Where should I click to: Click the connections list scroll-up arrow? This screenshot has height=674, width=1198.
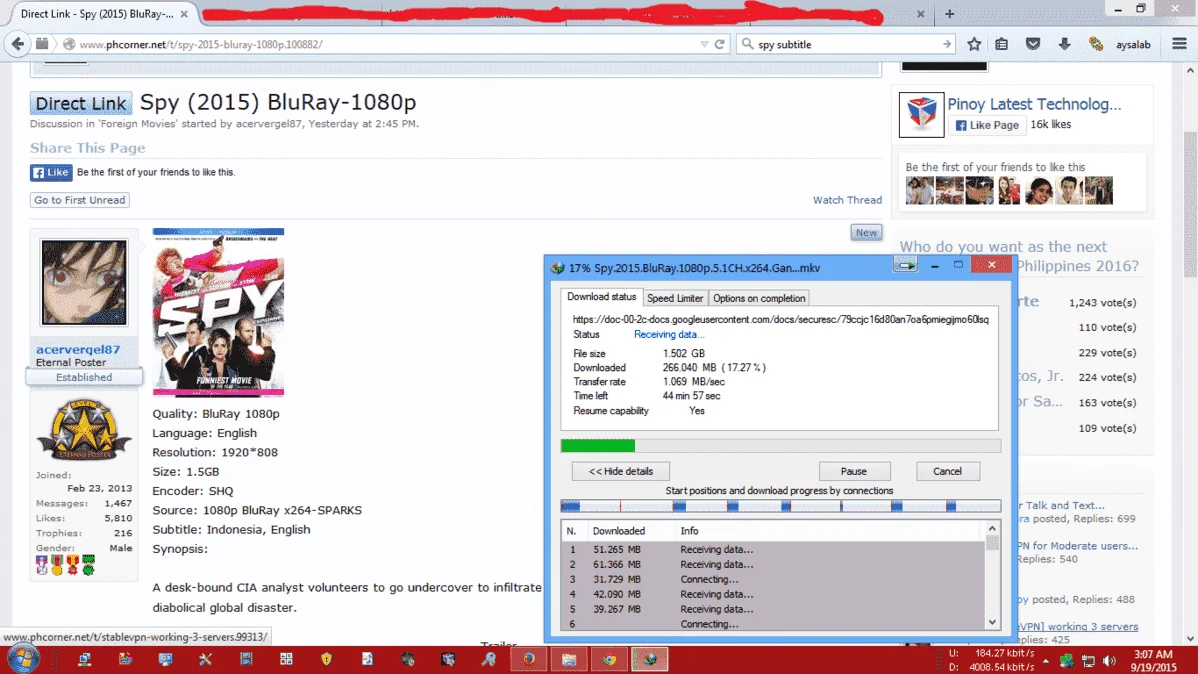click(992, 529)
